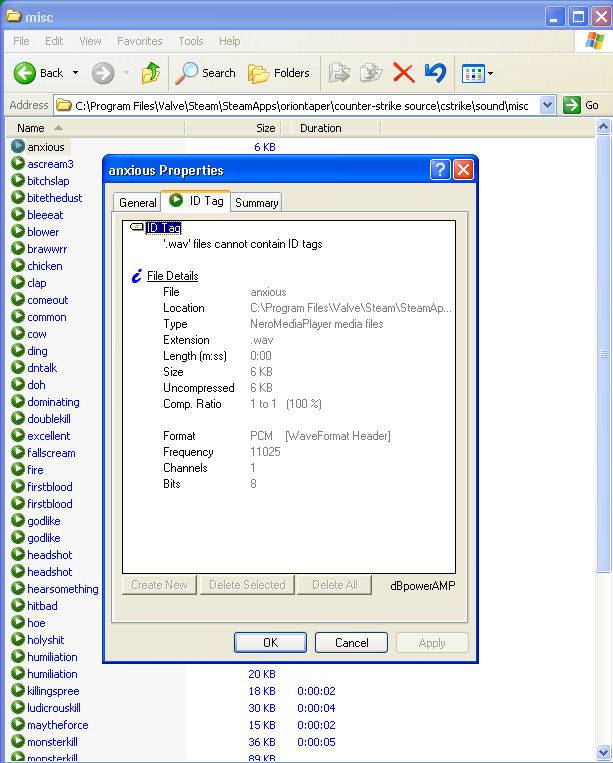Select the chicken sound file icon
The image size is (613, 763).
(x=18, y=266)
